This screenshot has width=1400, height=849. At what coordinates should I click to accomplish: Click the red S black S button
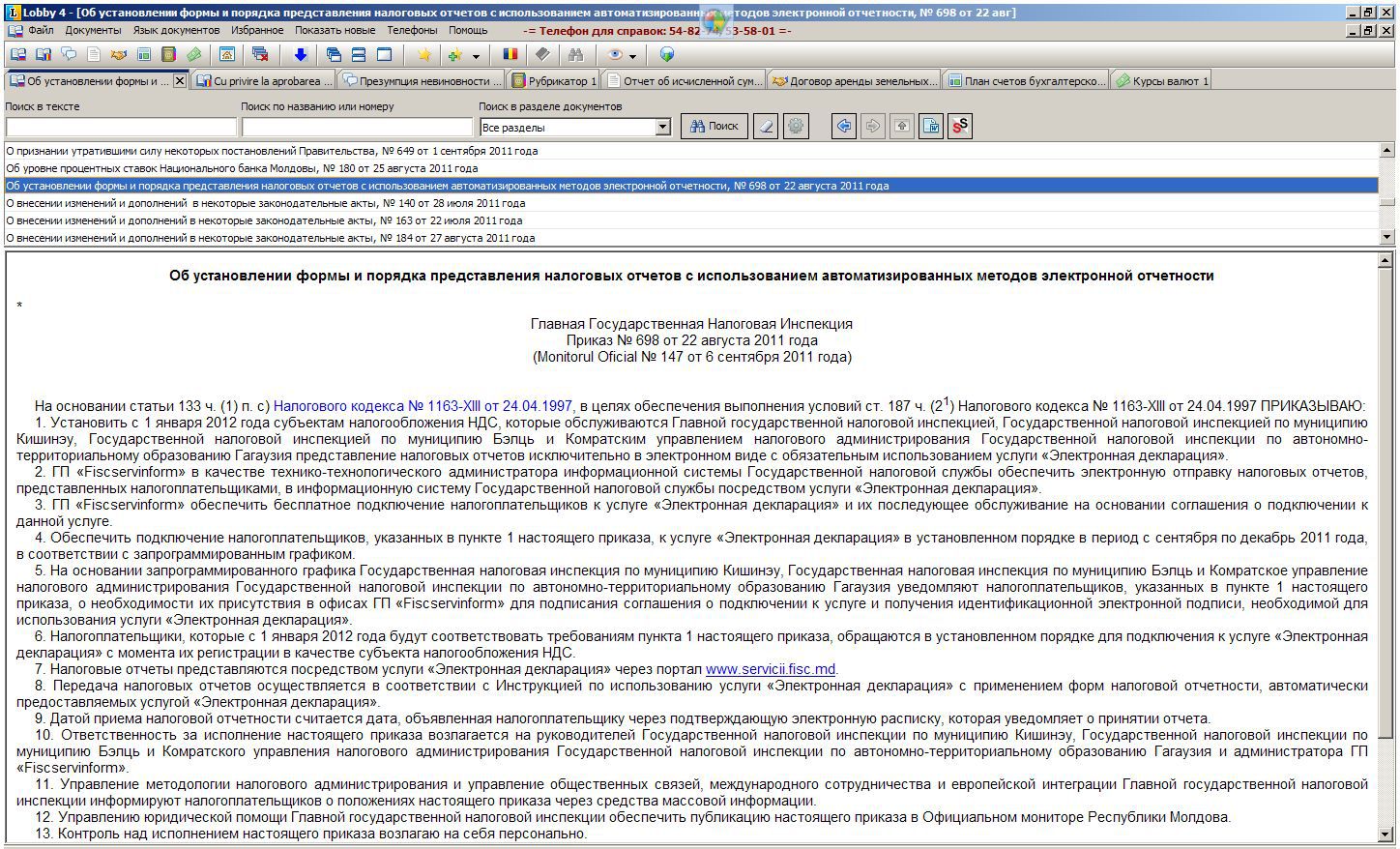(960, 126)
